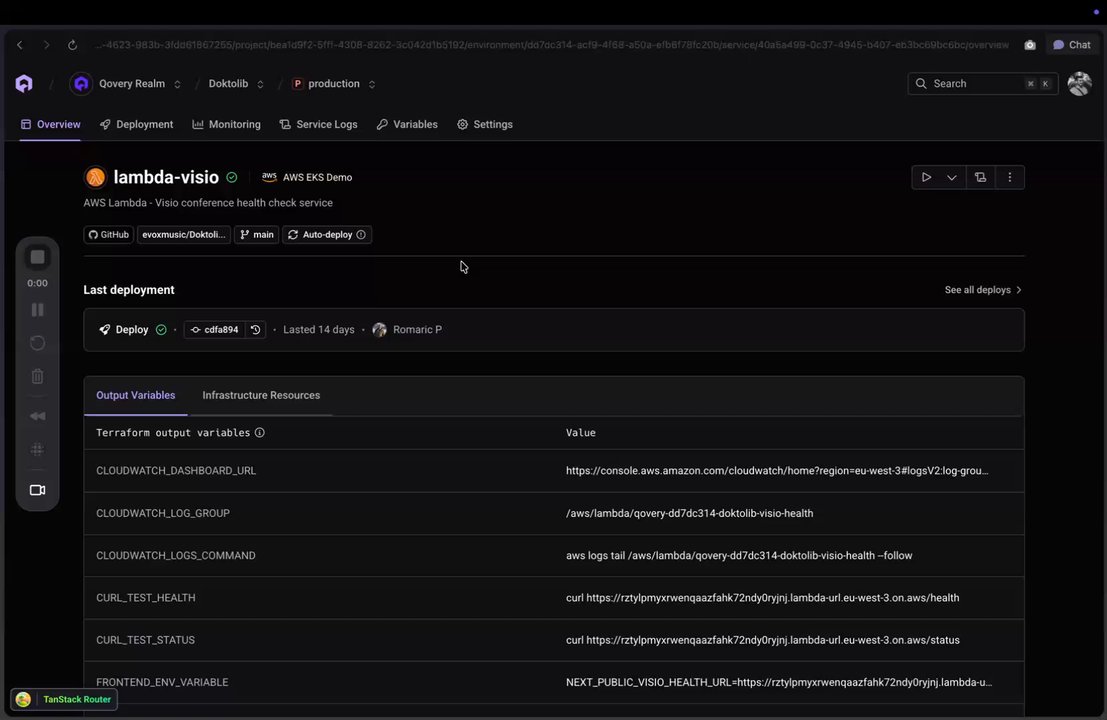Click the FRONTEND_ENV_VARIABLE value

click(x=779, y=683)
